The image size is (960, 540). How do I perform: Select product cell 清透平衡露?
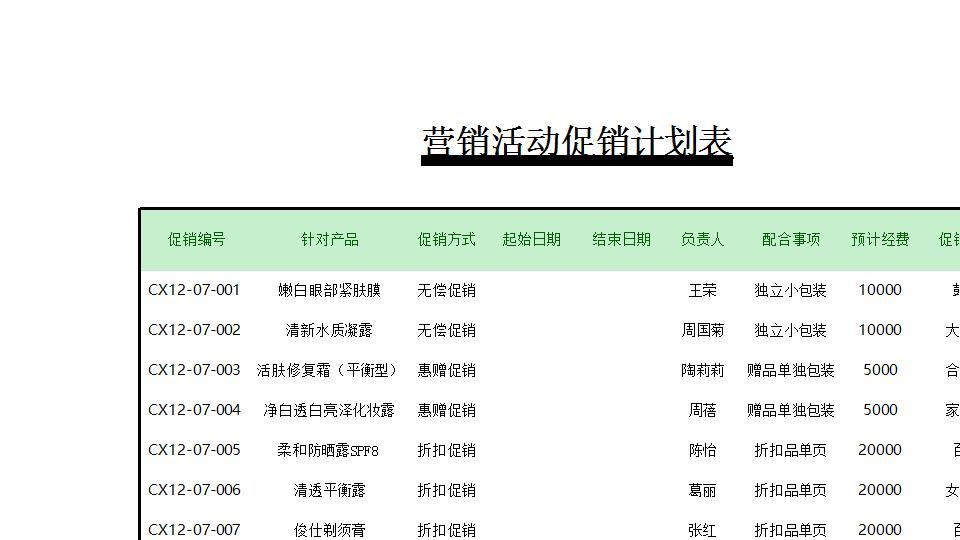coord(329,490)
